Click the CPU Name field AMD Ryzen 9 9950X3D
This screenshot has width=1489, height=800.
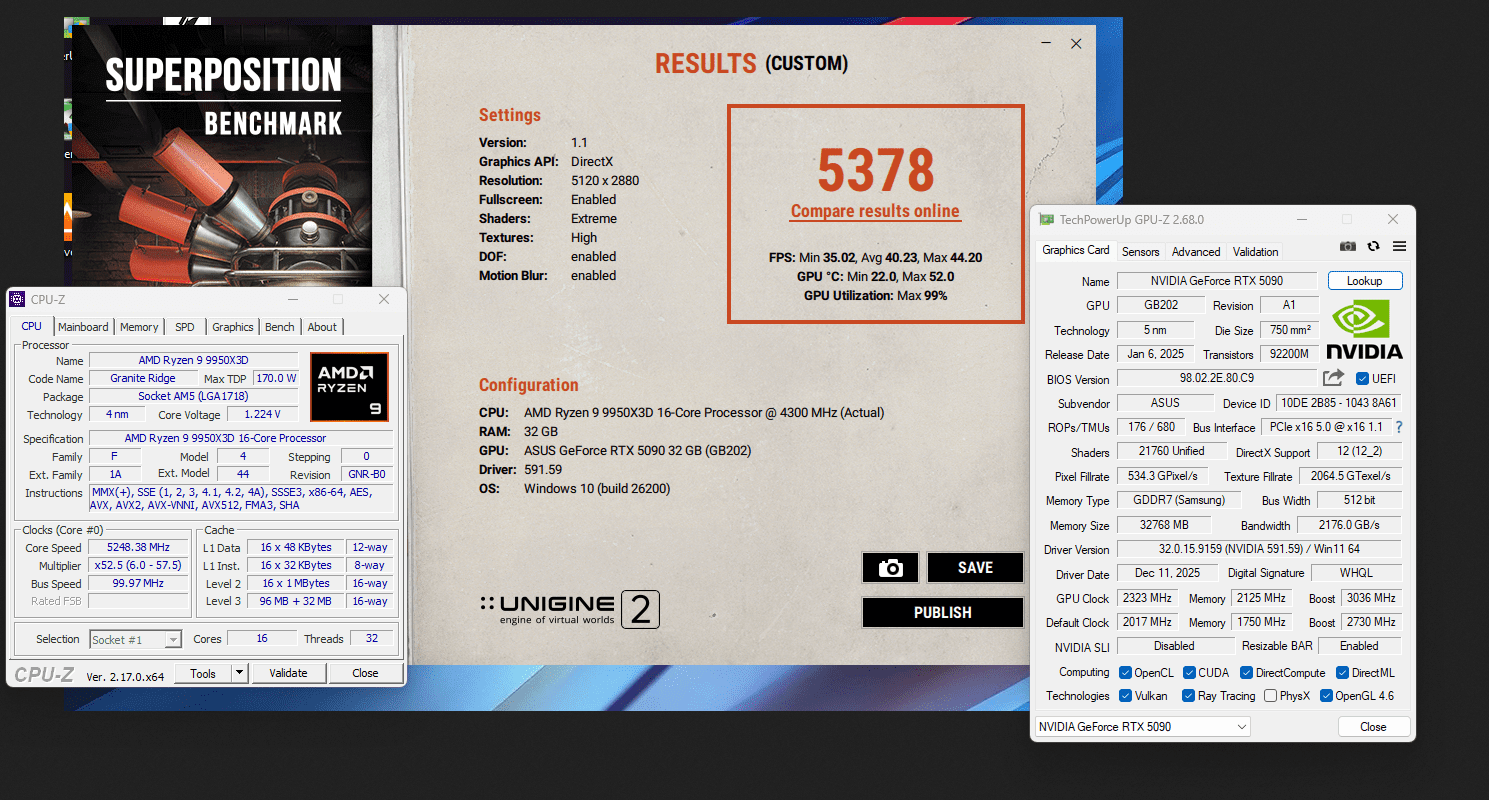tap(193, 360)
